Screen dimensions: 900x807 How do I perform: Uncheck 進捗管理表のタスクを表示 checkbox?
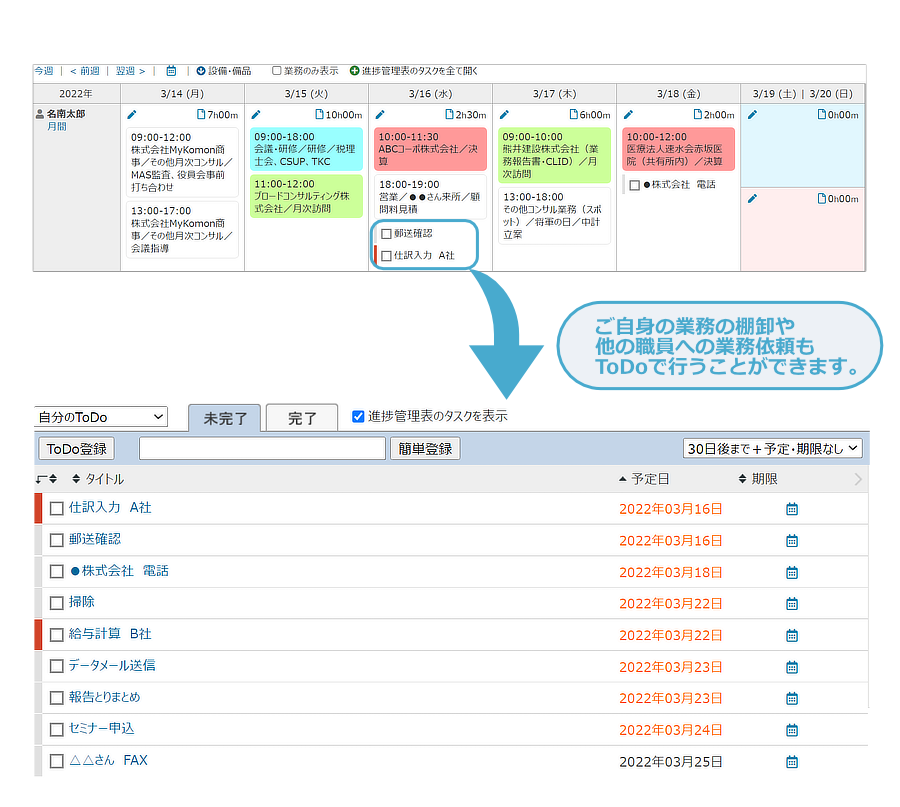[x=358, y=416]
